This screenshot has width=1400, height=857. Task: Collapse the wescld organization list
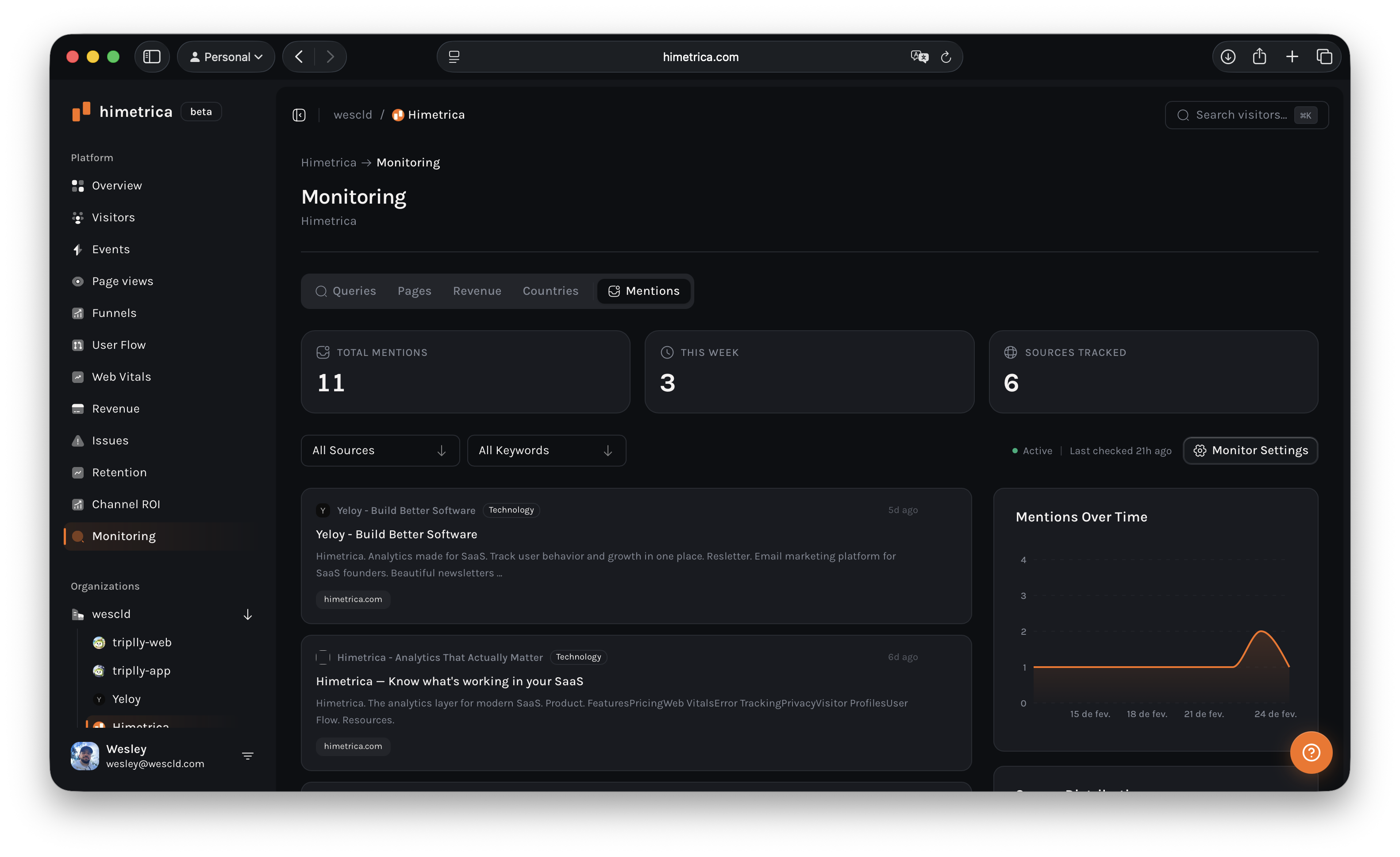tap(248, 614)
